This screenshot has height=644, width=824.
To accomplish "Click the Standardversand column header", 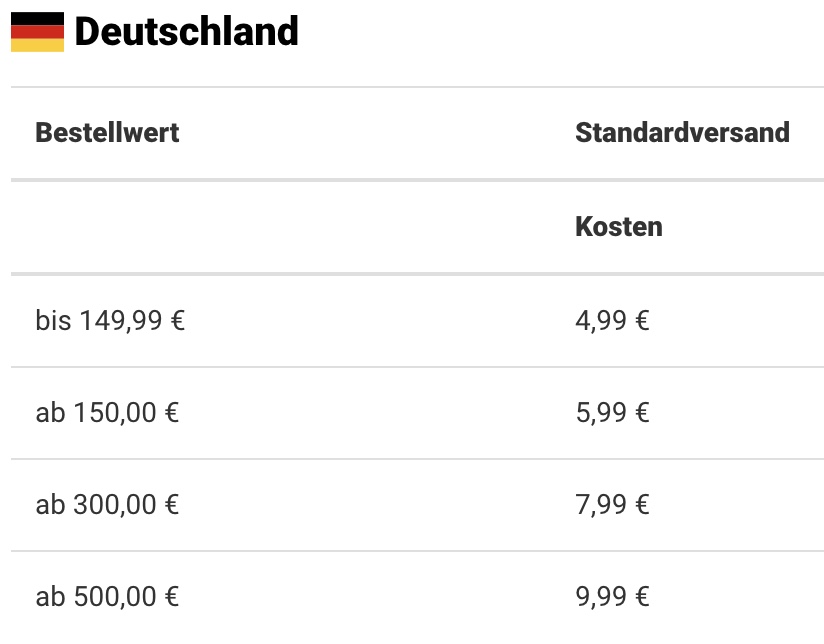I will [x=682, y=132].
